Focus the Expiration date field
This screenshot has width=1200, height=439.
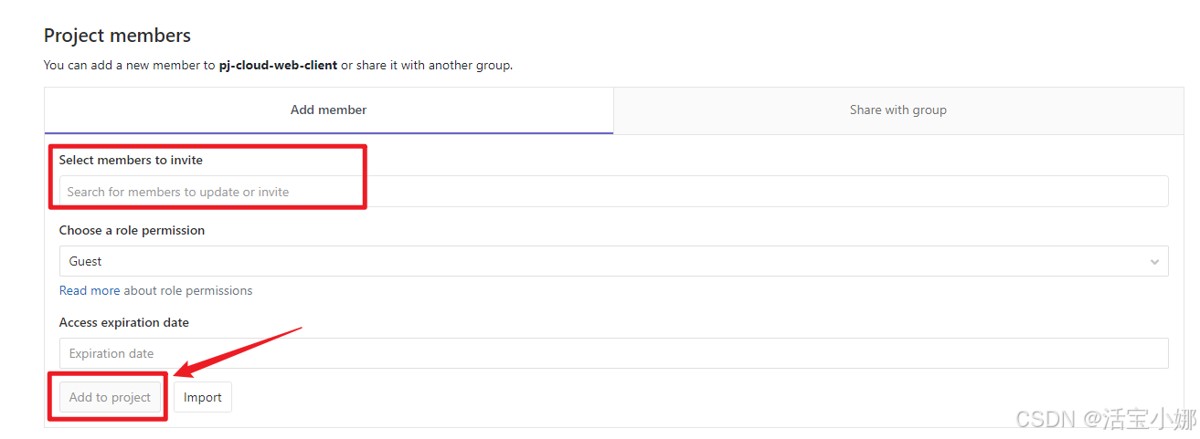click(612, 353)
